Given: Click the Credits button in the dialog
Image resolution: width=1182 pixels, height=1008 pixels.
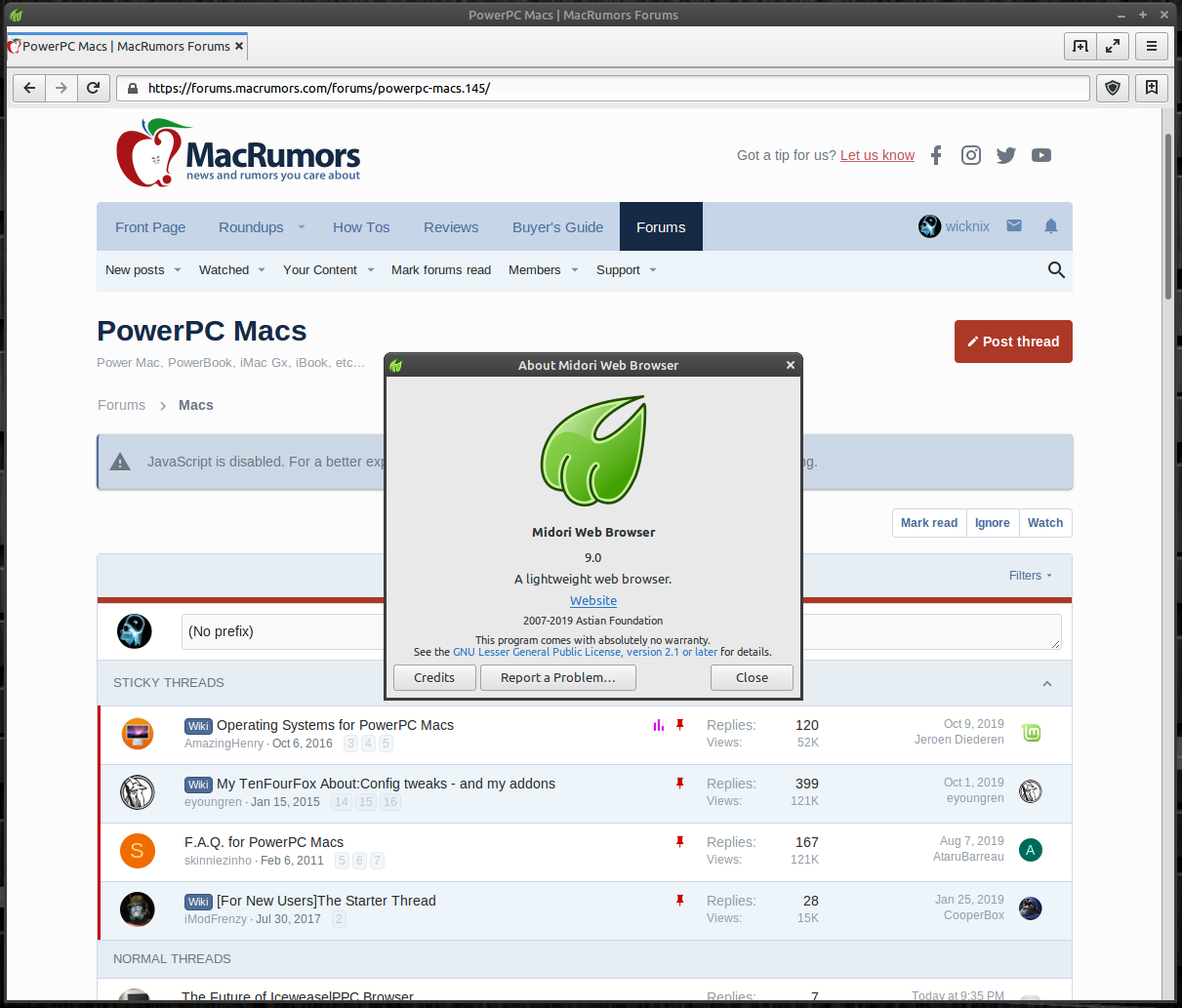Looking at the screenshot, I should tap(434, 677).
